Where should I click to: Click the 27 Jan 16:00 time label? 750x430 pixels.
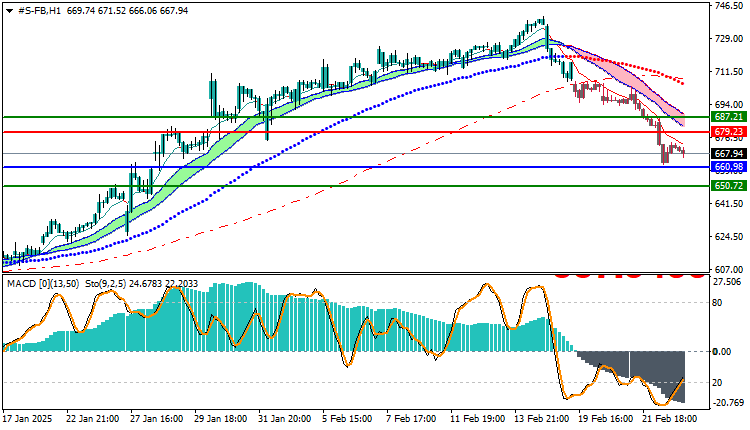point(156,419)
